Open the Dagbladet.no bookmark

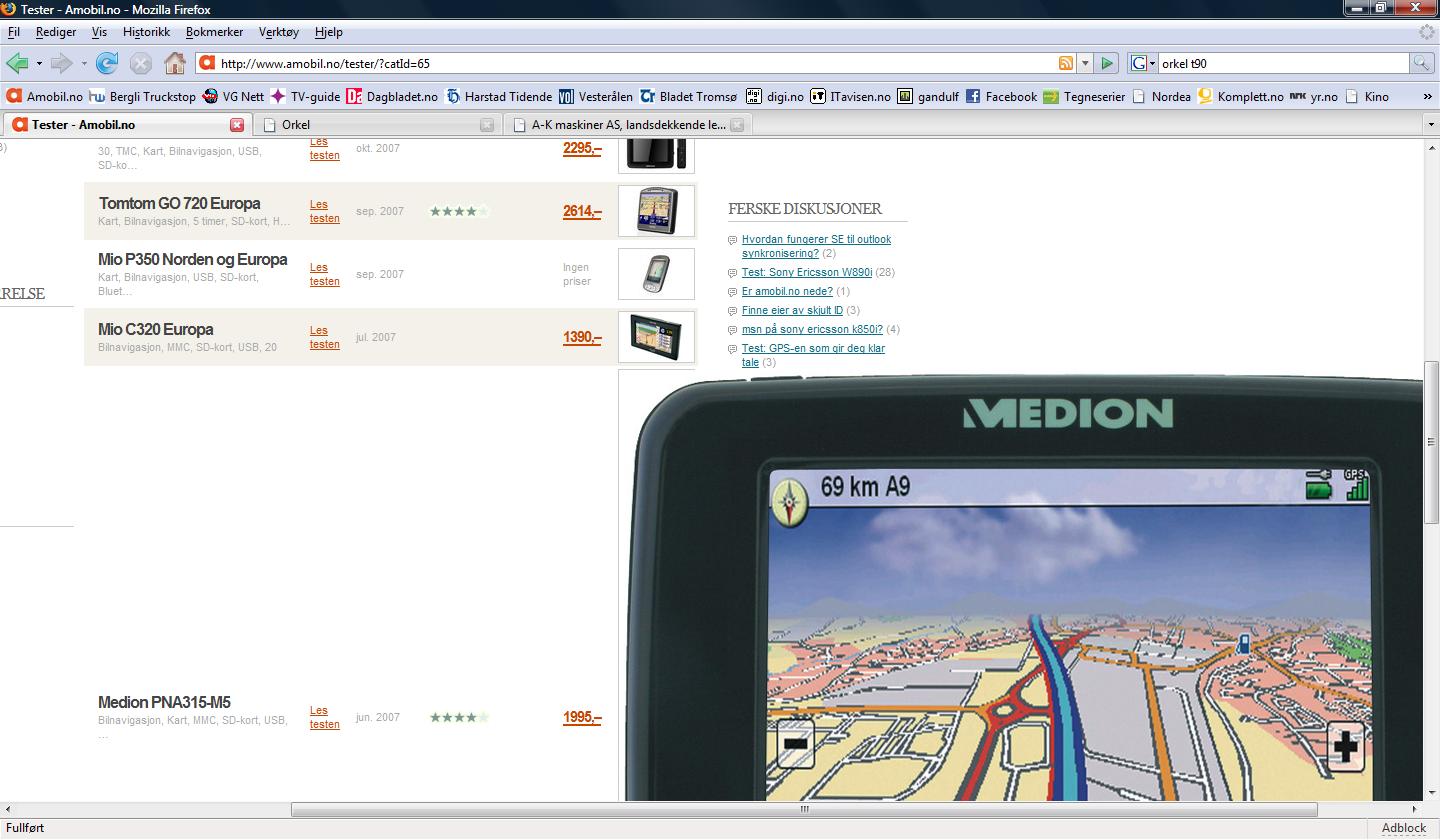tap(392, 96)
